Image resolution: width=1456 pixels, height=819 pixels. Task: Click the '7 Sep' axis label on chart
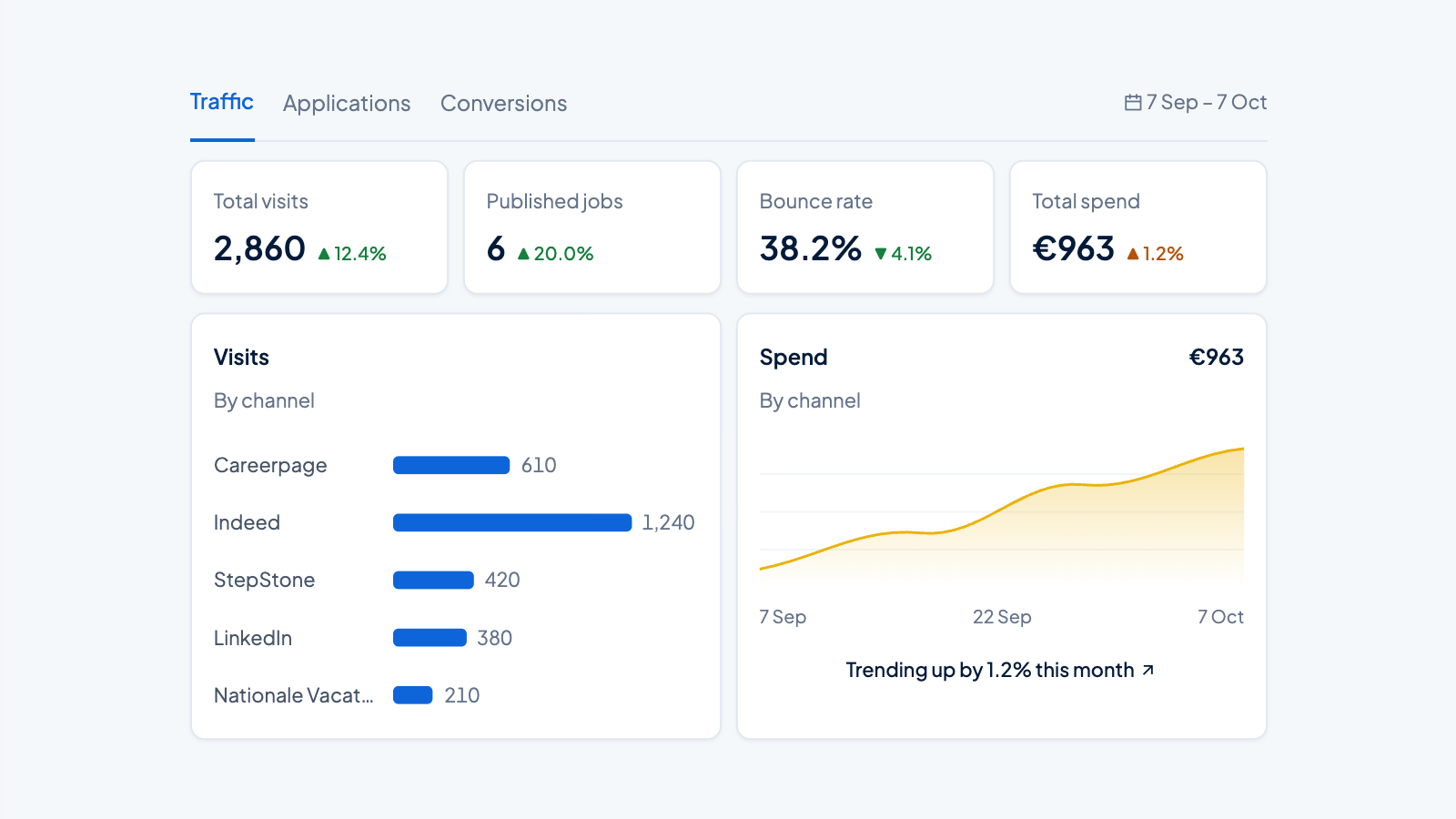coord(783,617)
